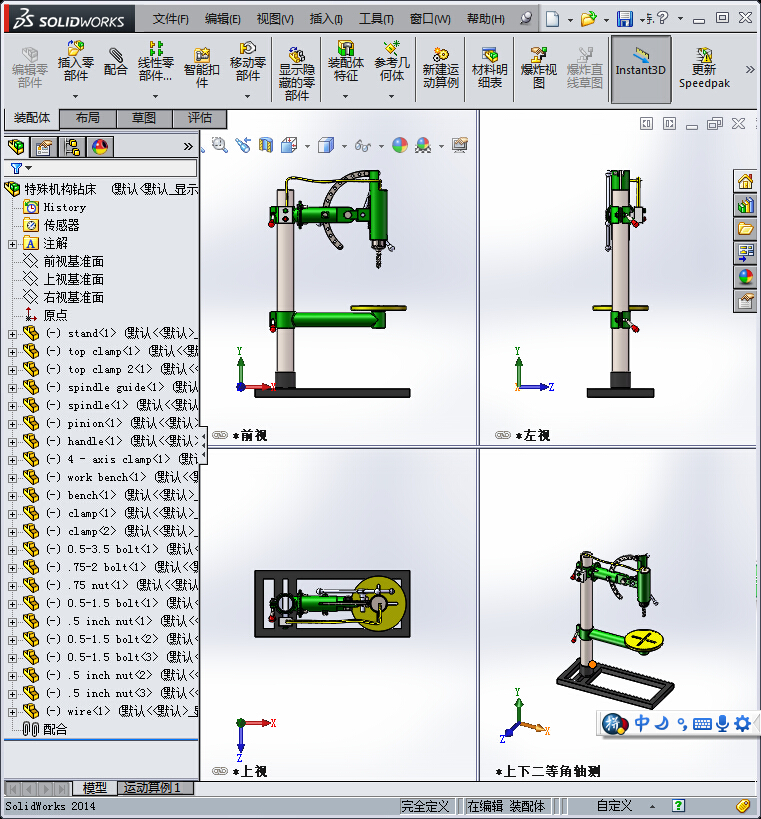
Task: Create a New Motion Study (新建运动算例)
Action: click(441, 68)
